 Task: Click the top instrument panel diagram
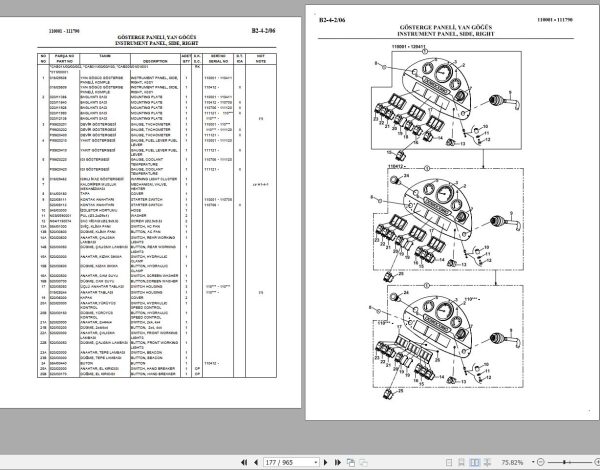click(x=446, y=101)
